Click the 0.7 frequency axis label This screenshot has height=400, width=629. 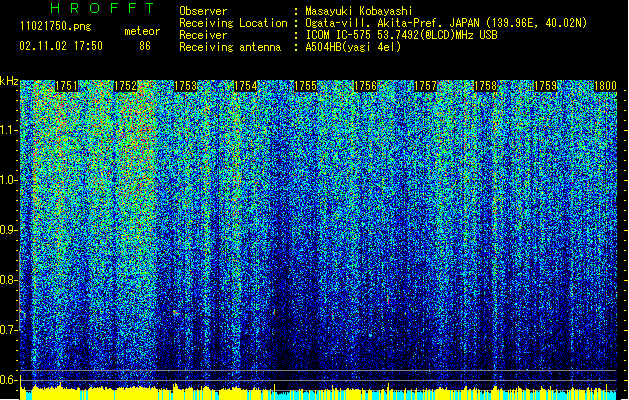[9, 330]
